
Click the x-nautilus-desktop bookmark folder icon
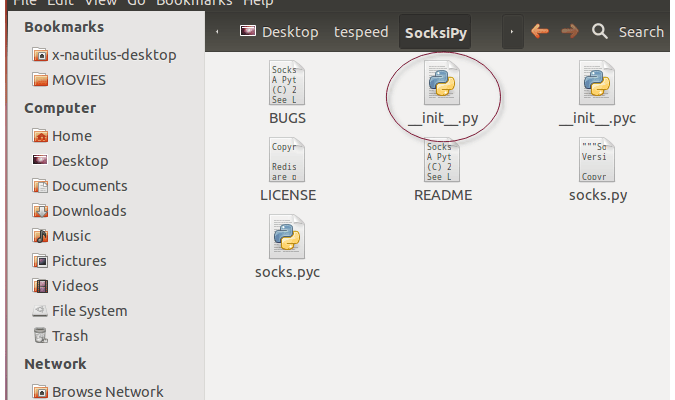pos(40,55)
